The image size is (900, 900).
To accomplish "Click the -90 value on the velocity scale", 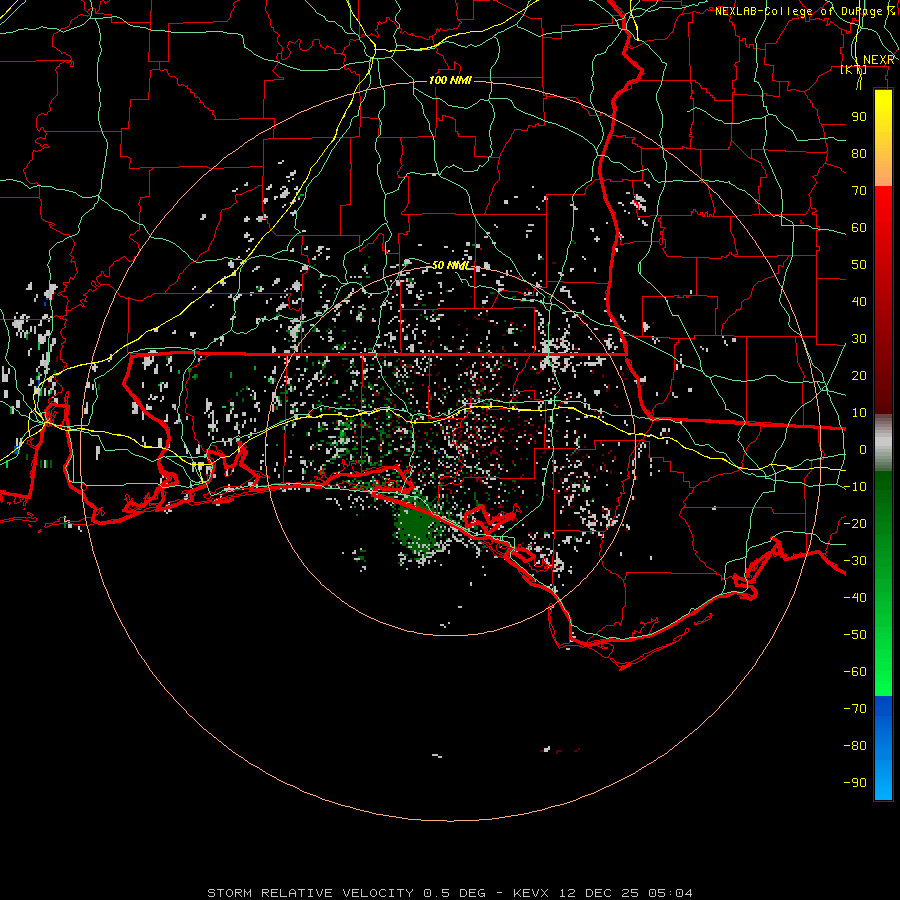I will point(855,783).
